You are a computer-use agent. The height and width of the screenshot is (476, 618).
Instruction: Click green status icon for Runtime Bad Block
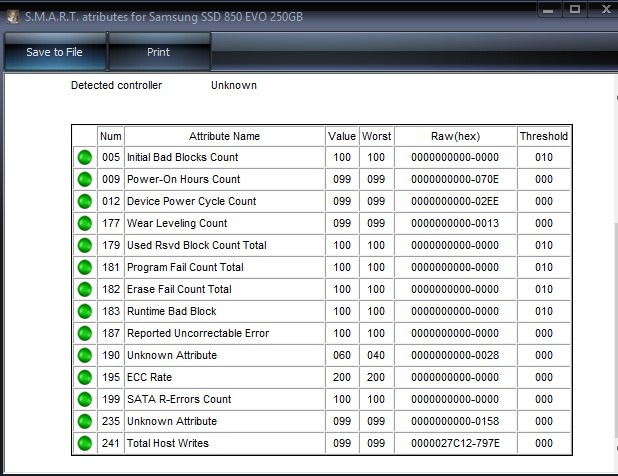(85, 311)
